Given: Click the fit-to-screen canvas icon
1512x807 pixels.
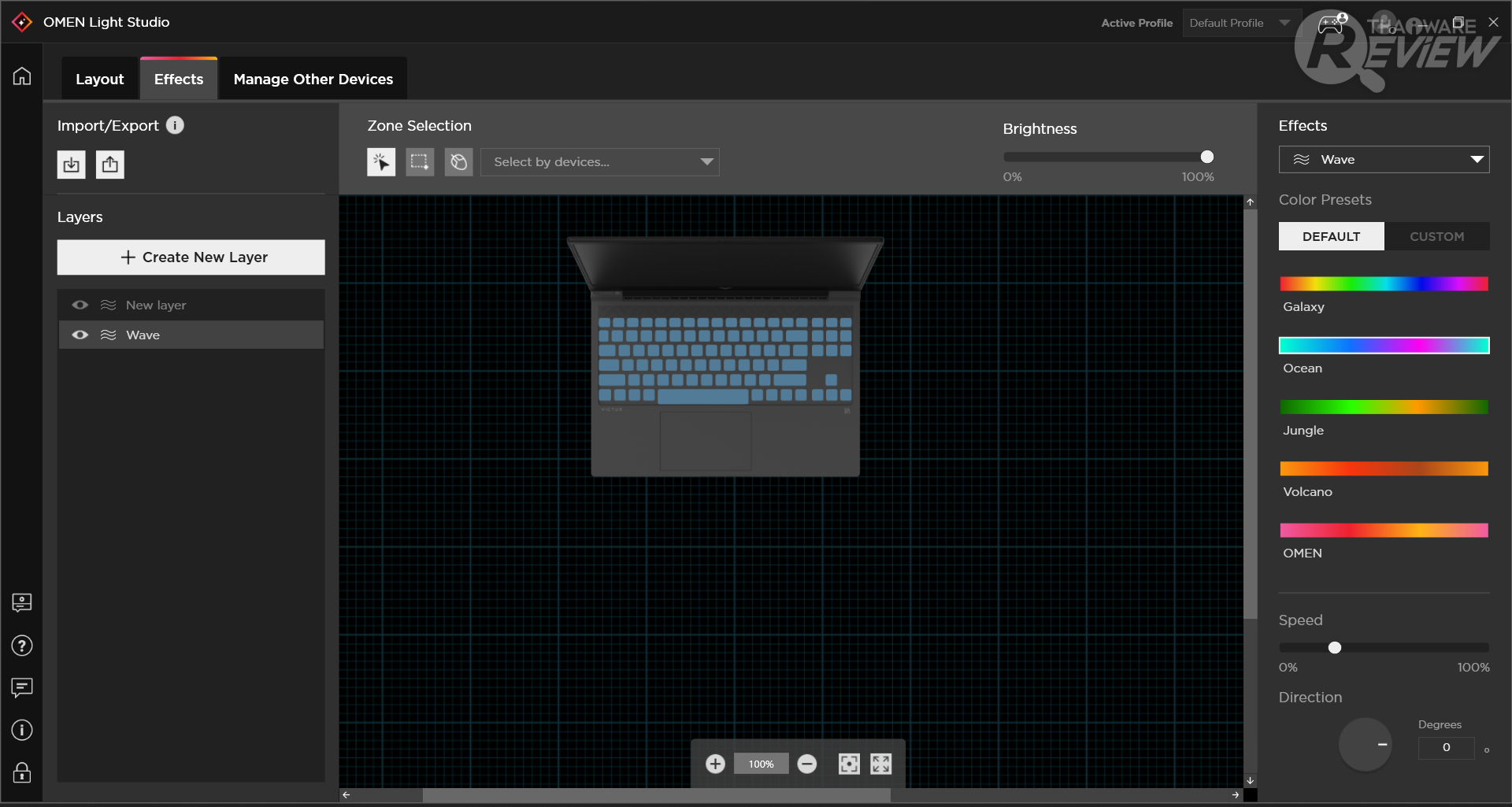Looking at the screenshot, I should click(849, 764).
